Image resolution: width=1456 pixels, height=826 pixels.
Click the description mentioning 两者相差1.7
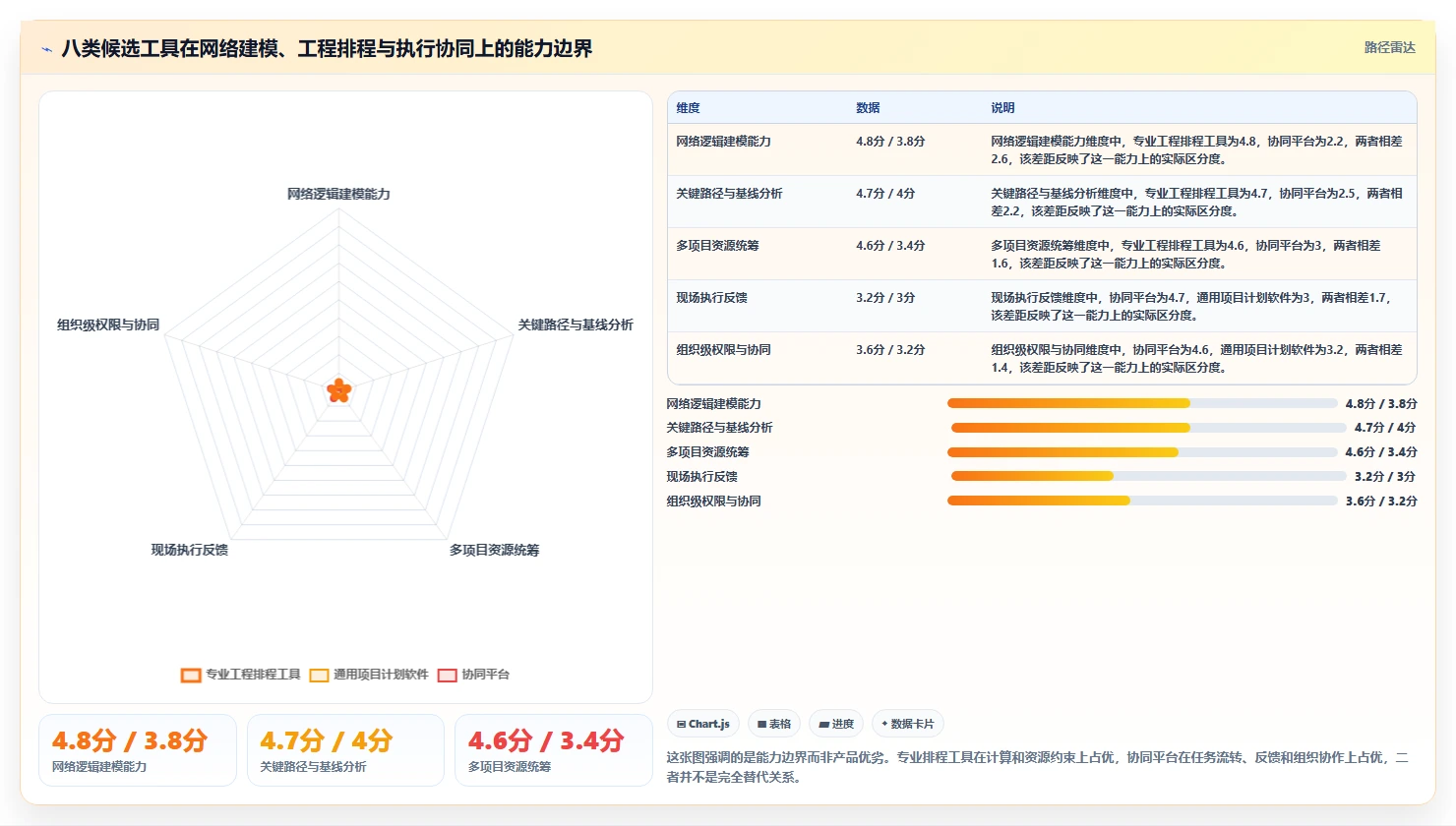pyautogui.click(x=1192, y=307)
